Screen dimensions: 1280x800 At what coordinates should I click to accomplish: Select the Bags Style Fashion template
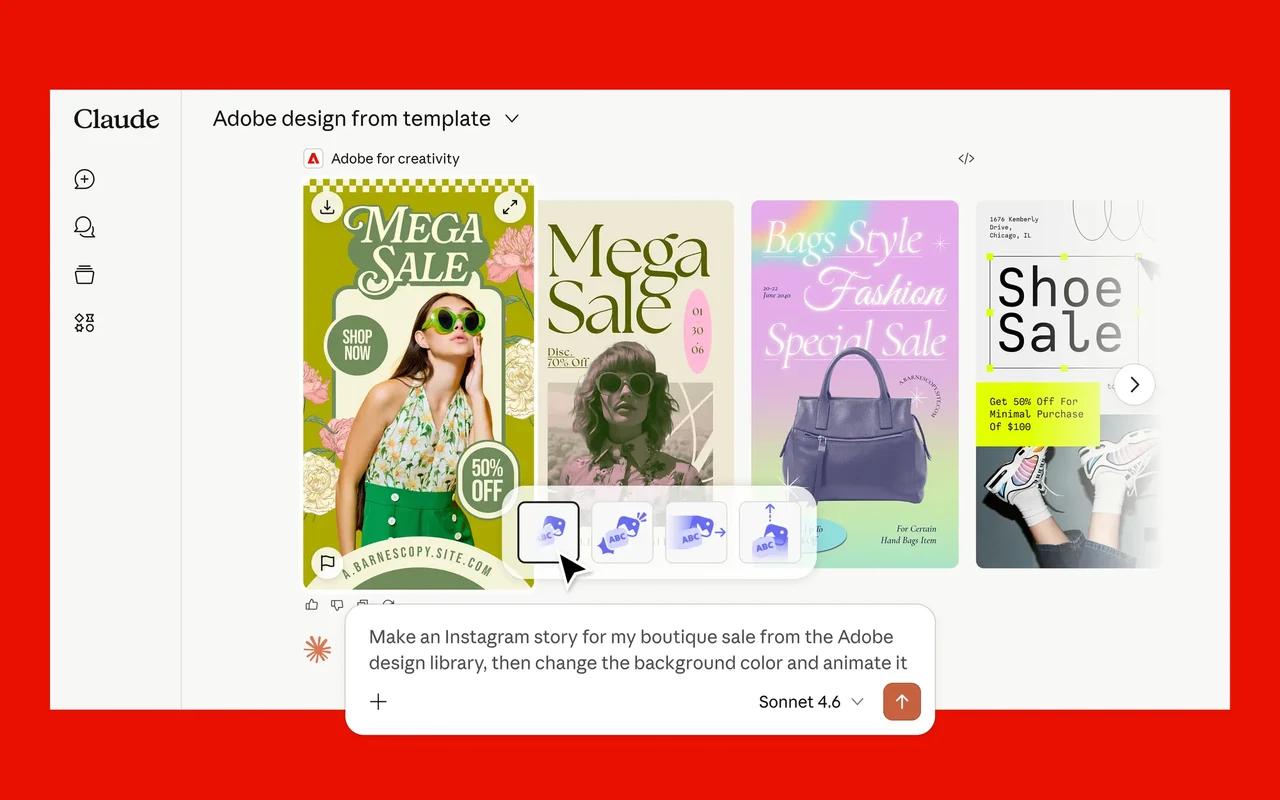855,384
